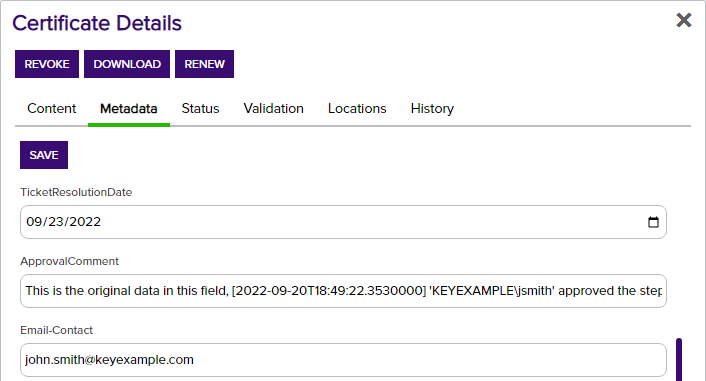Revoke the certificate with REVOKE button
706x381 pixels.
coord(47,64)
